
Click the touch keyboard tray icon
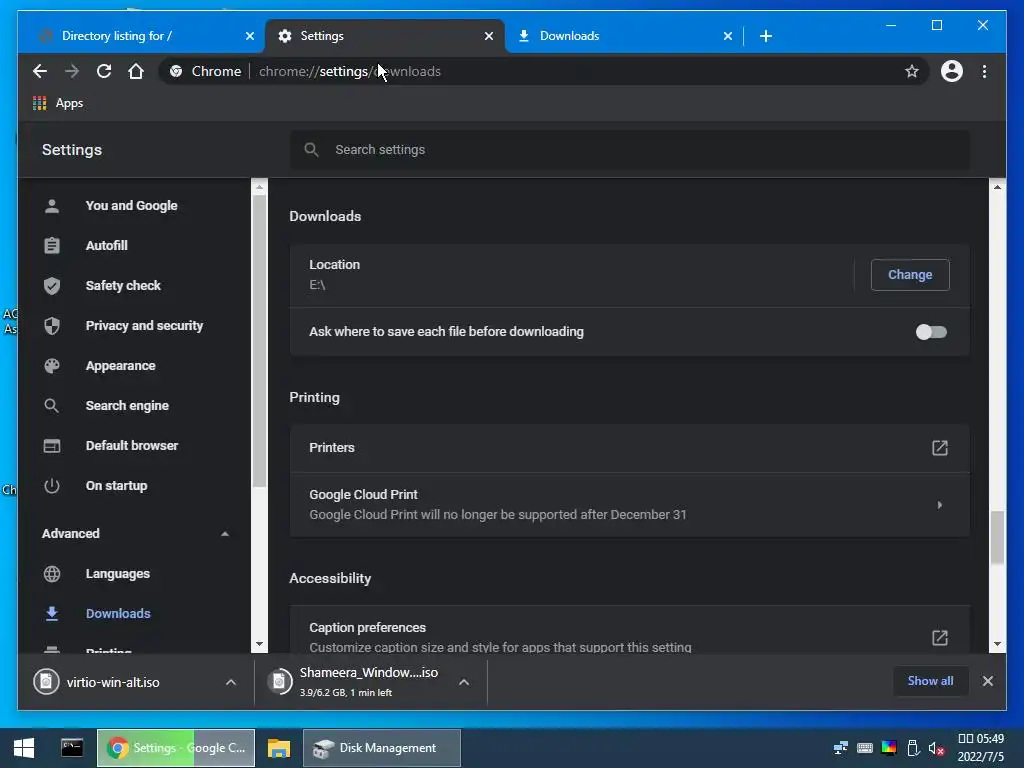click(865, 748)
